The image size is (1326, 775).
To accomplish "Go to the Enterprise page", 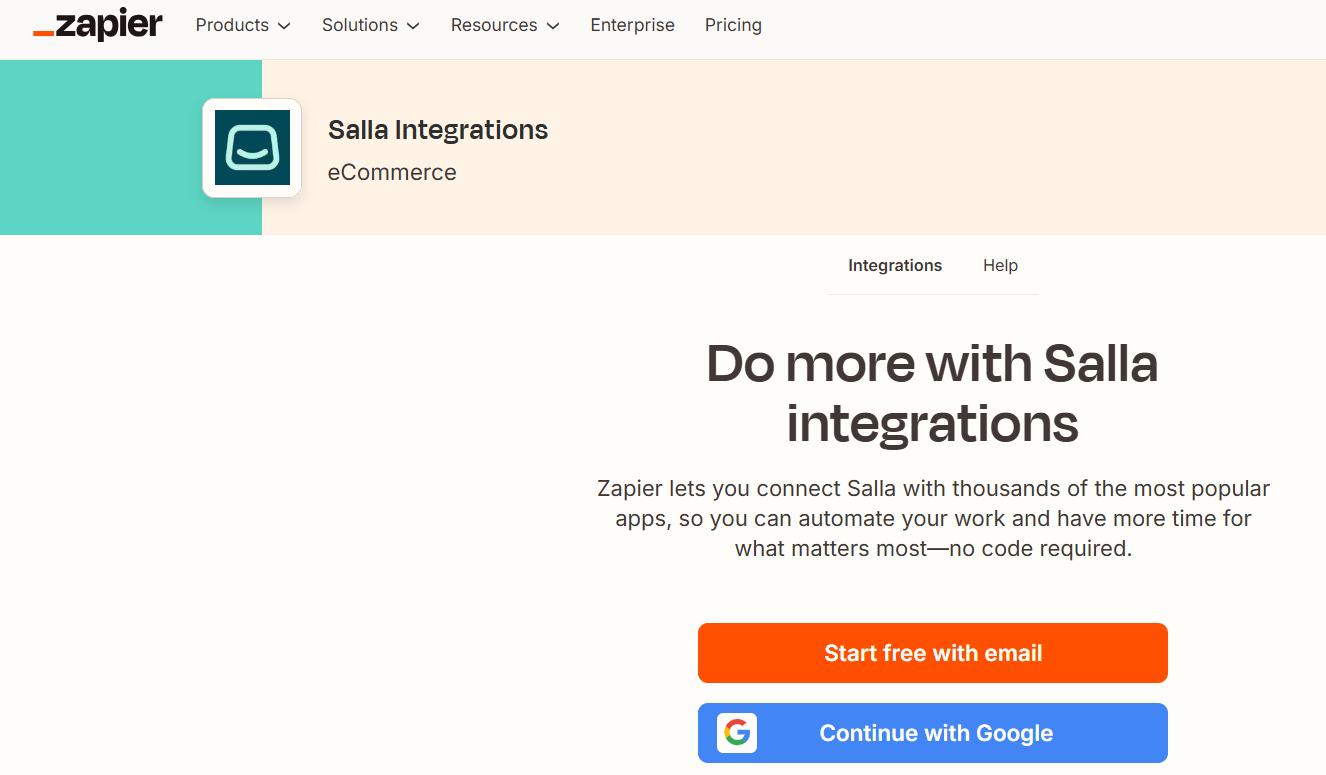I will (x=632, y=25).
